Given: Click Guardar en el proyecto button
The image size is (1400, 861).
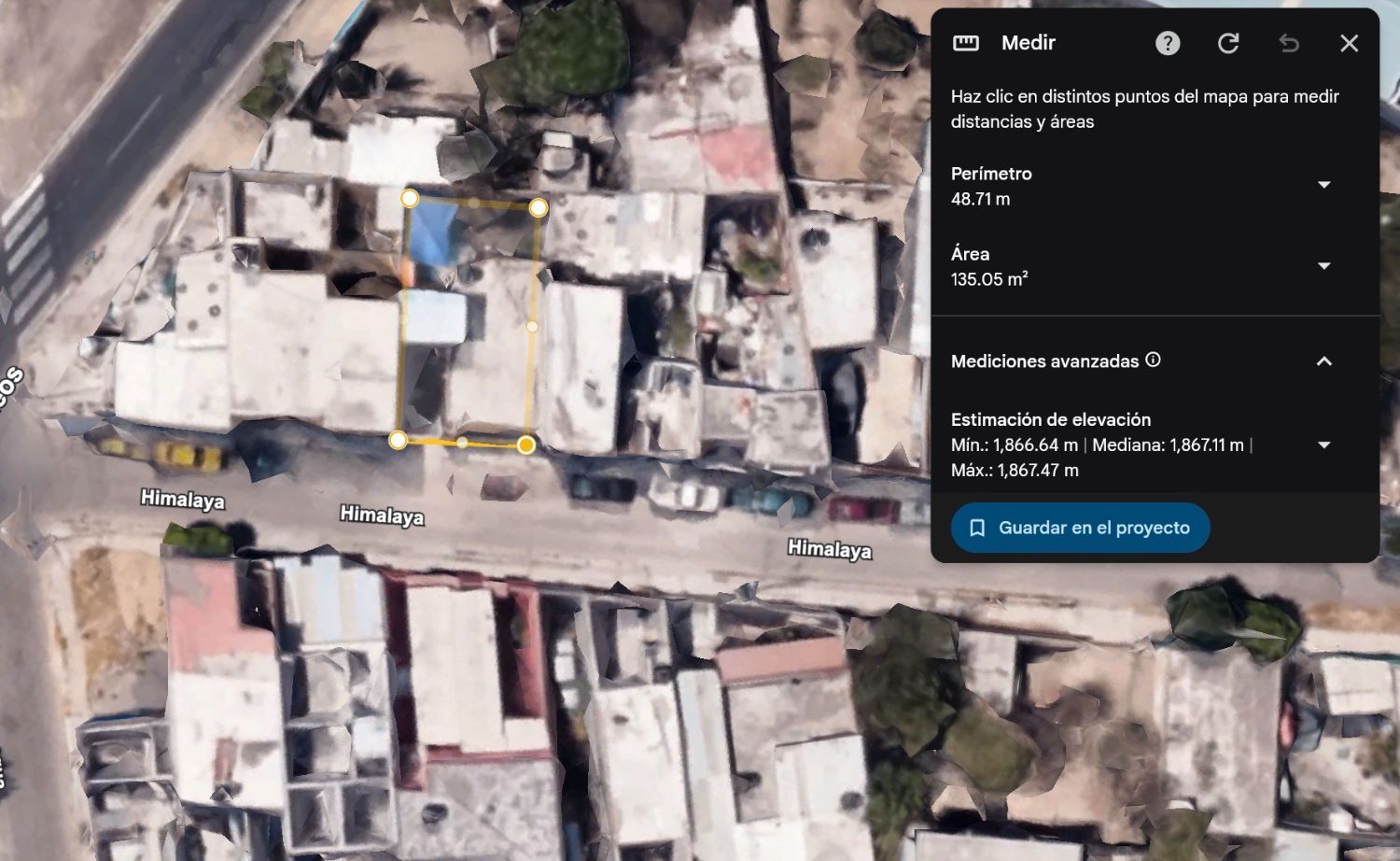Looking at the screenshot, I should point(1081,528).
